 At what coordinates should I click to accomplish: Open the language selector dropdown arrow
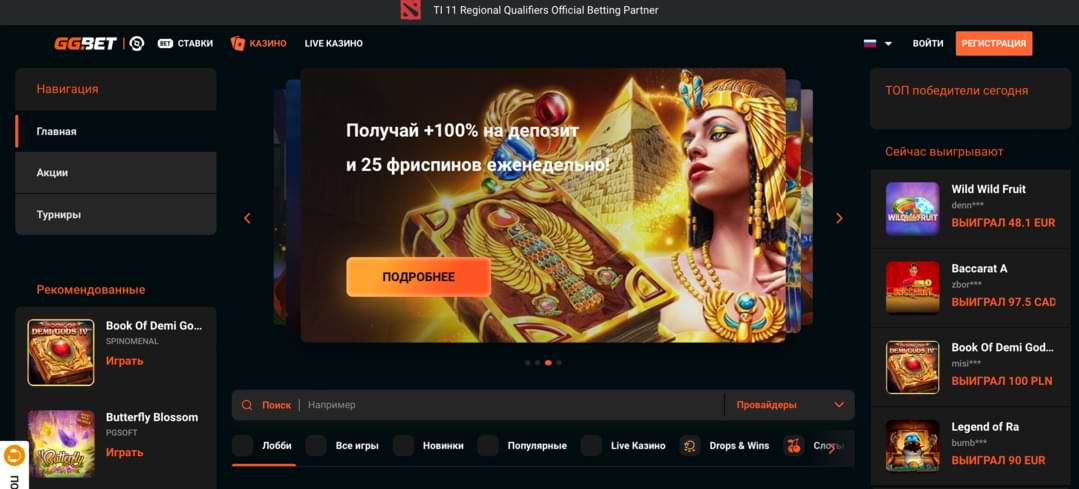point(888,43)
